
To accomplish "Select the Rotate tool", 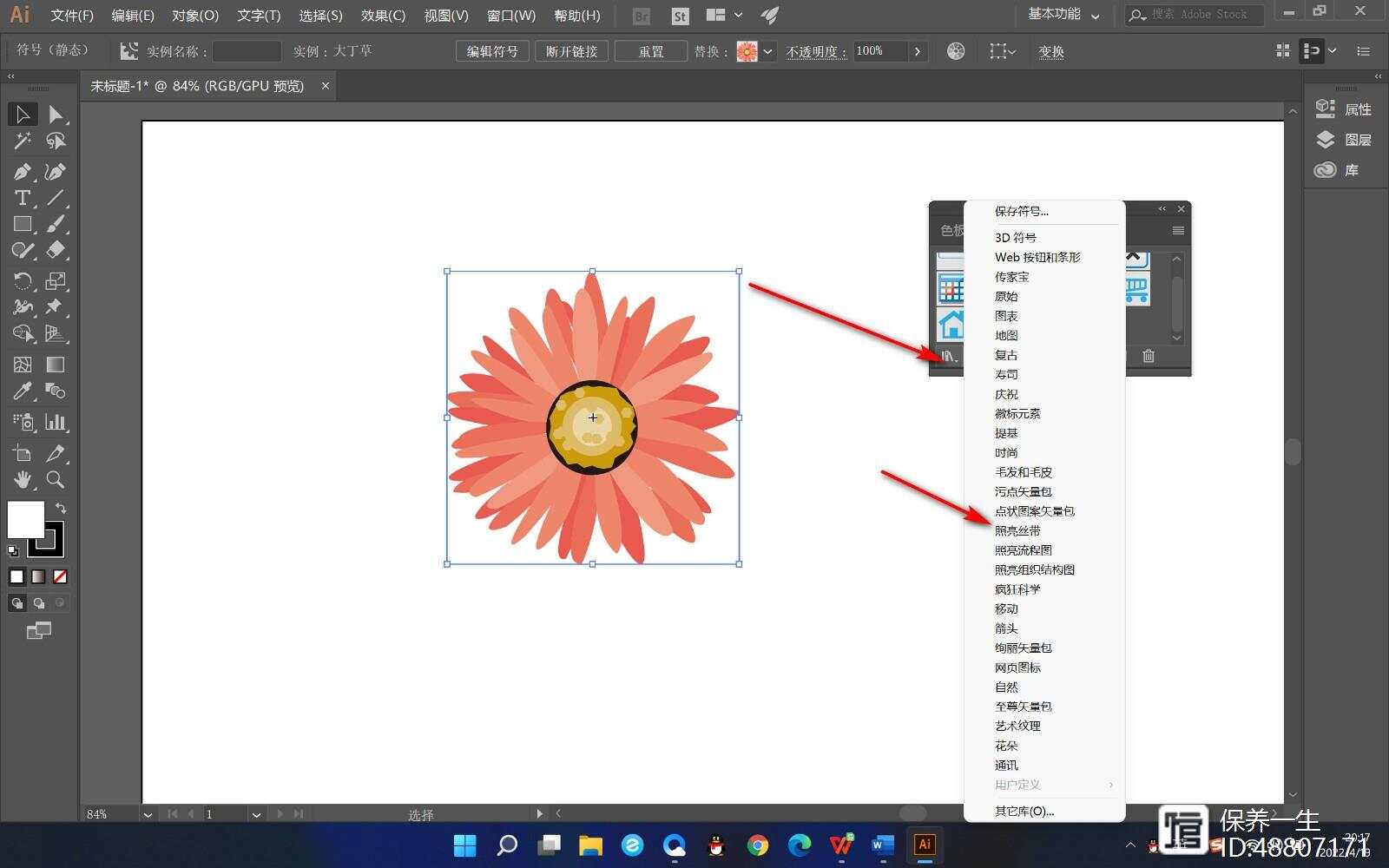I will (23, 280).
